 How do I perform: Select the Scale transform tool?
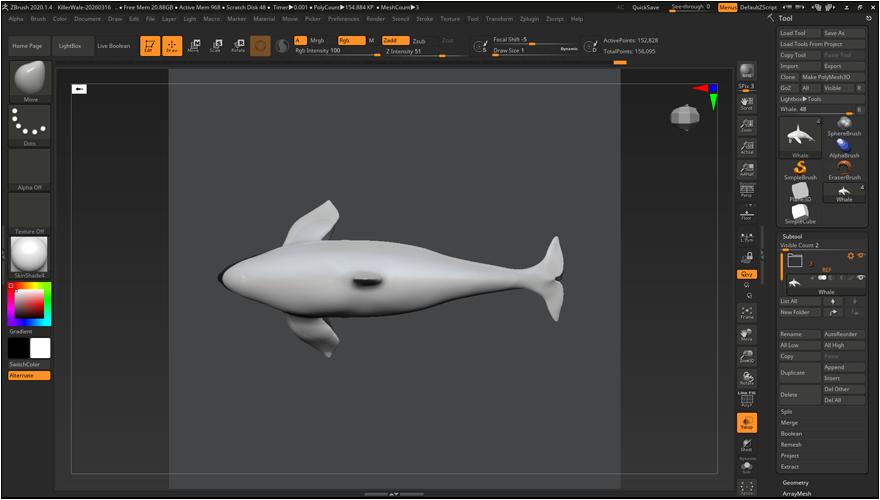coord(215,46)
